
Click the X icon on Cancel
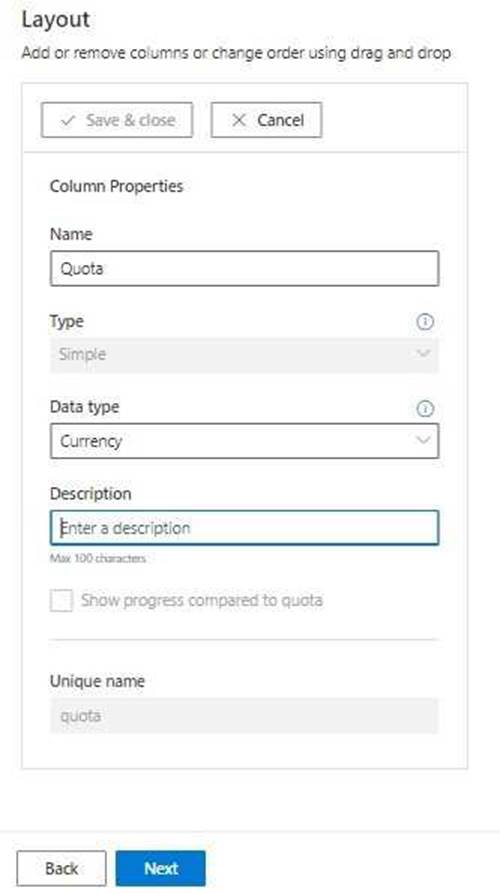click(x=239, y=120)
